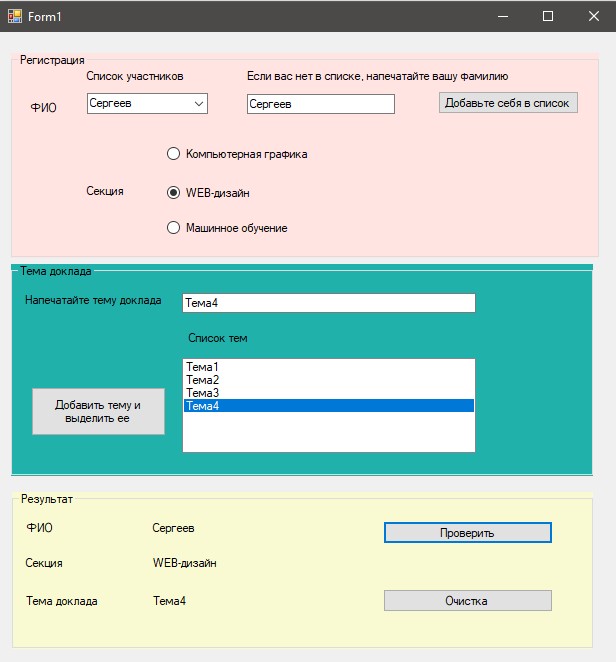
Task: Click the Список тем label
Action: pos(217,338)
